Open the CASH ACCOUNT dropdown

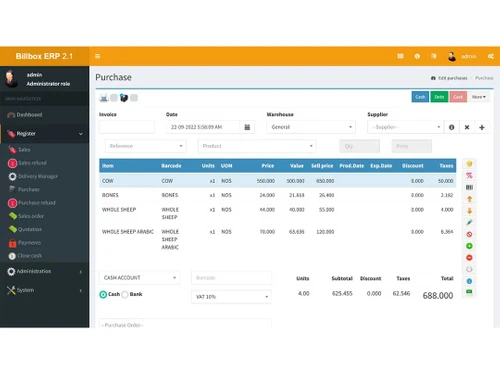139,278
